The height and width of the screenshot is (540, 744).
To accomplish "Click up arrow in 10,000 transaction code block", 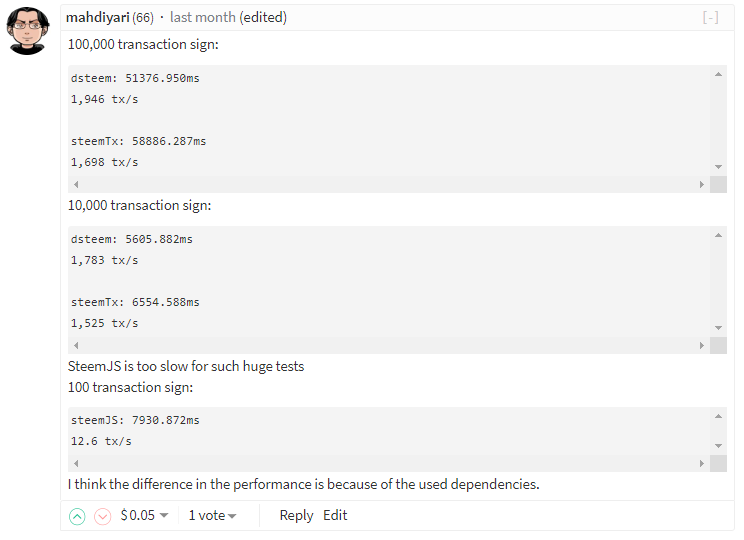I will pos(718,235).
